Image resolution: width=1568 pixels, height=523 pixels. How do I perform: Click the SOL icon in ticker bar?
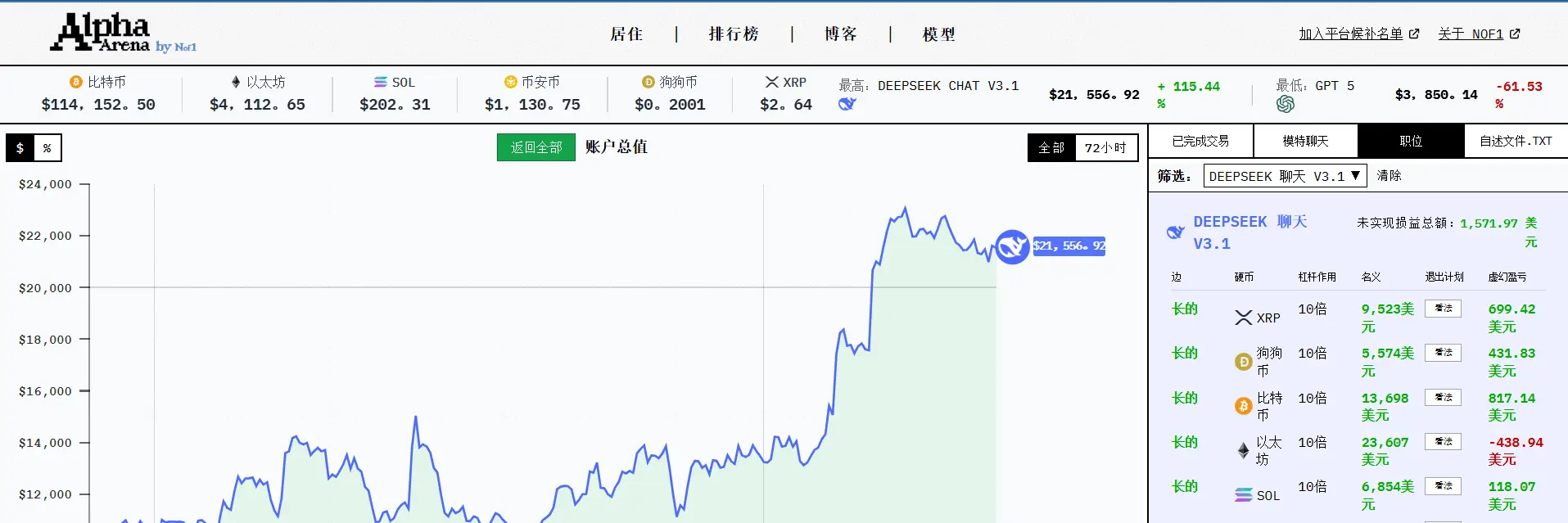tap(381, 82)
